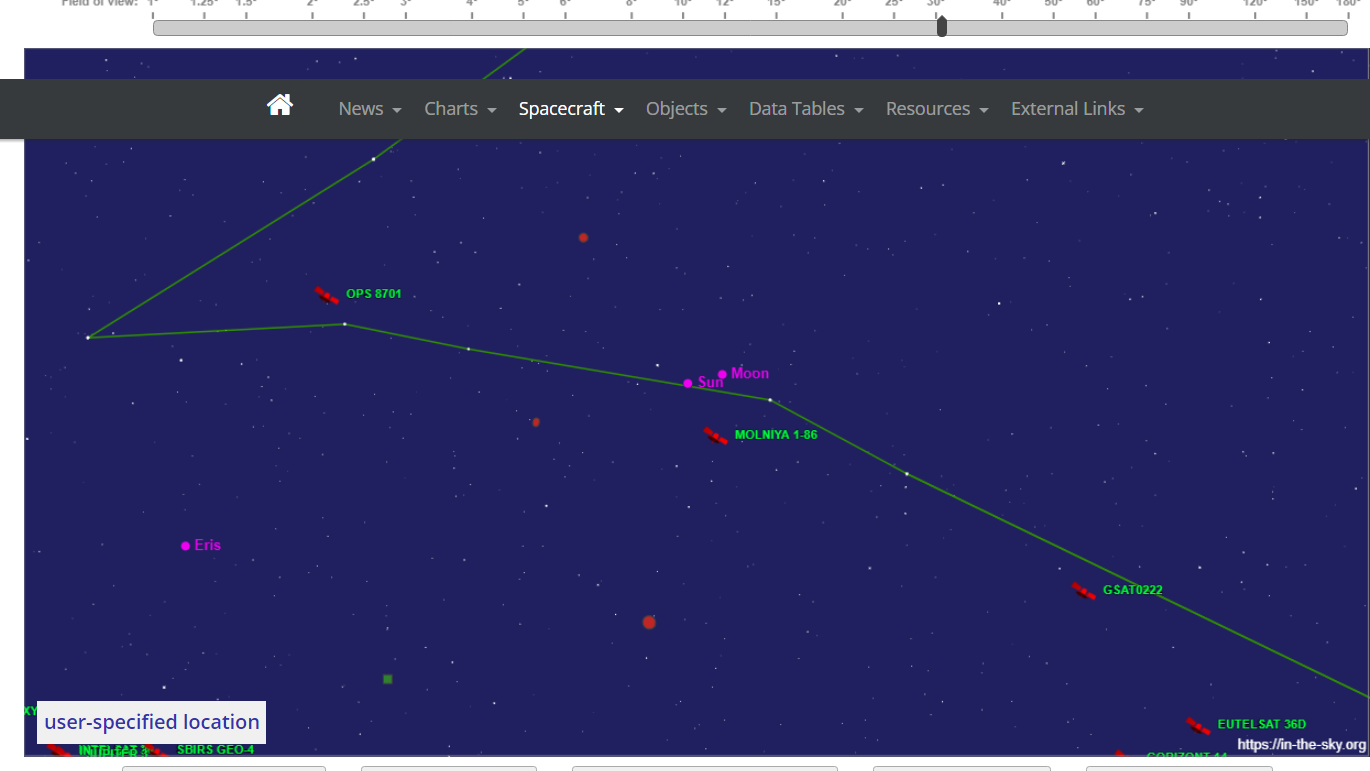Open the External Links menu
Viewport: 1370px width, 771px height.
tap(1077, 109)
